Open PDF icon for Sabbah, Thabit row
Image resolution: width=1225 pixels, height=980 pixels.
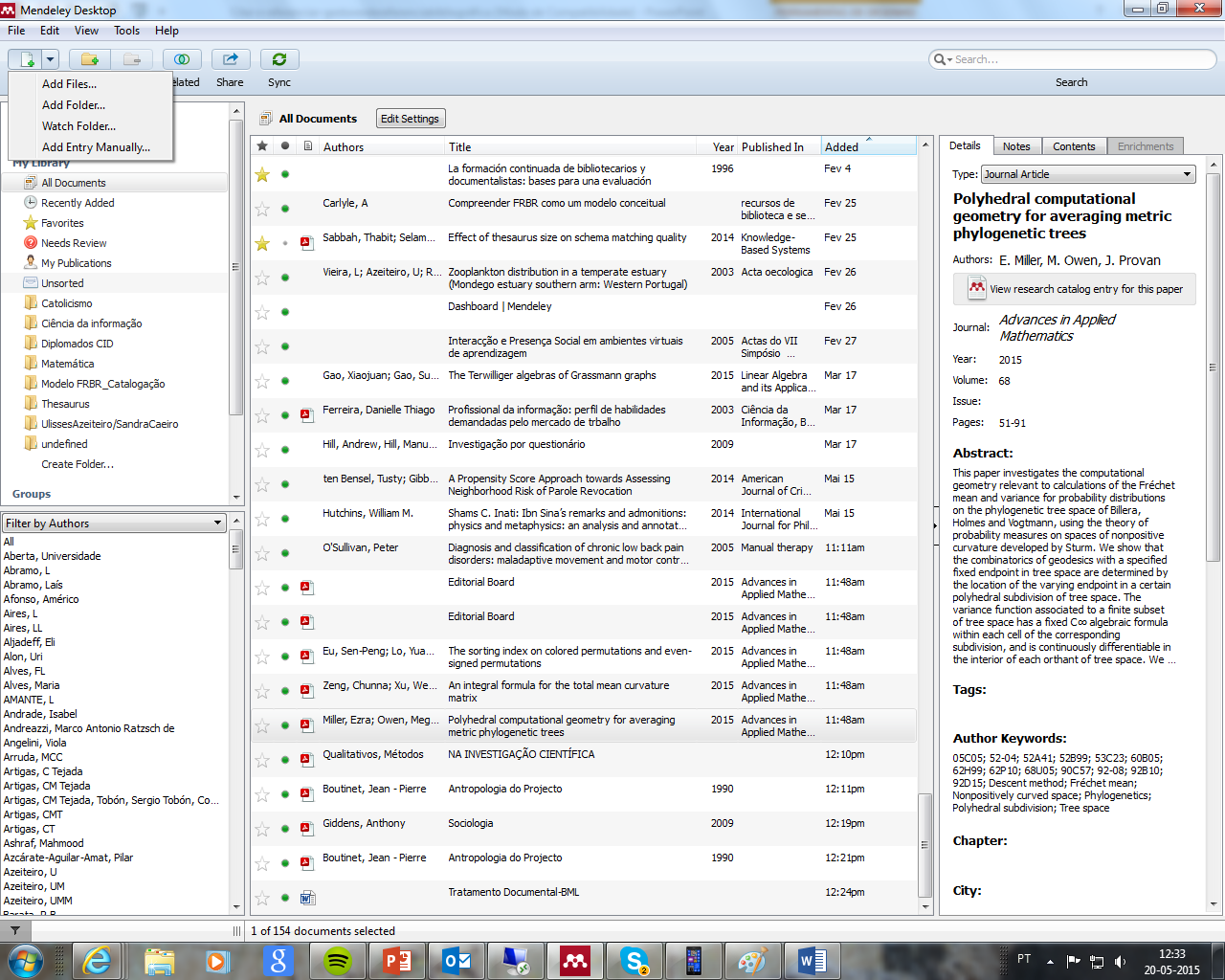307,243
